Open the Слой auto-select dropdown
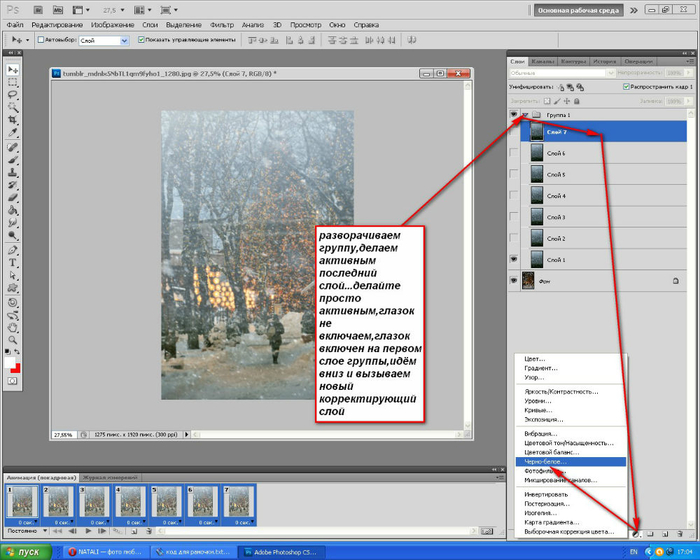Viewport: 700px width, 560px height. coord(124,40)
